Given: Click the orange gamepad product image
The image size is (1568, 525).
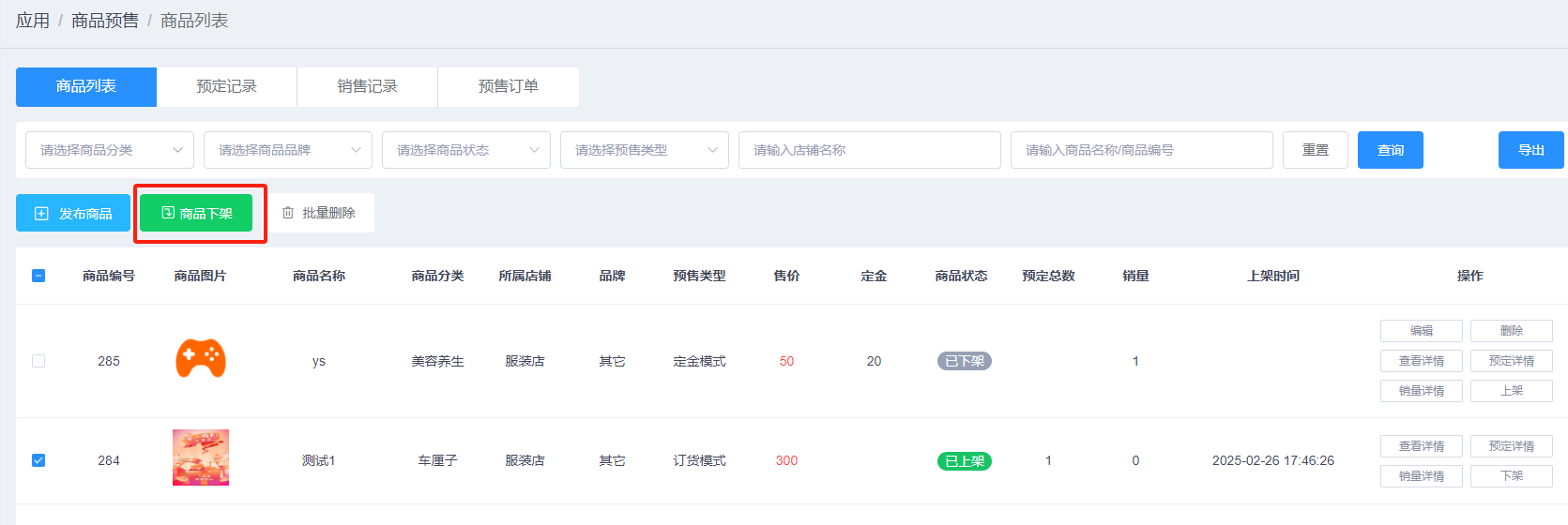Looking at the screenshot, I should 201,359.
